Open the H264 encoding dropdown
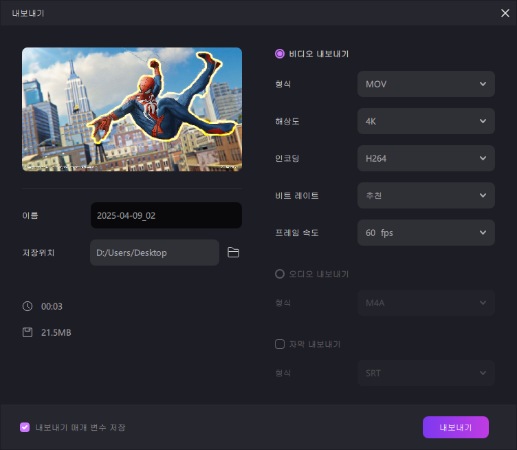 [426, 158]
